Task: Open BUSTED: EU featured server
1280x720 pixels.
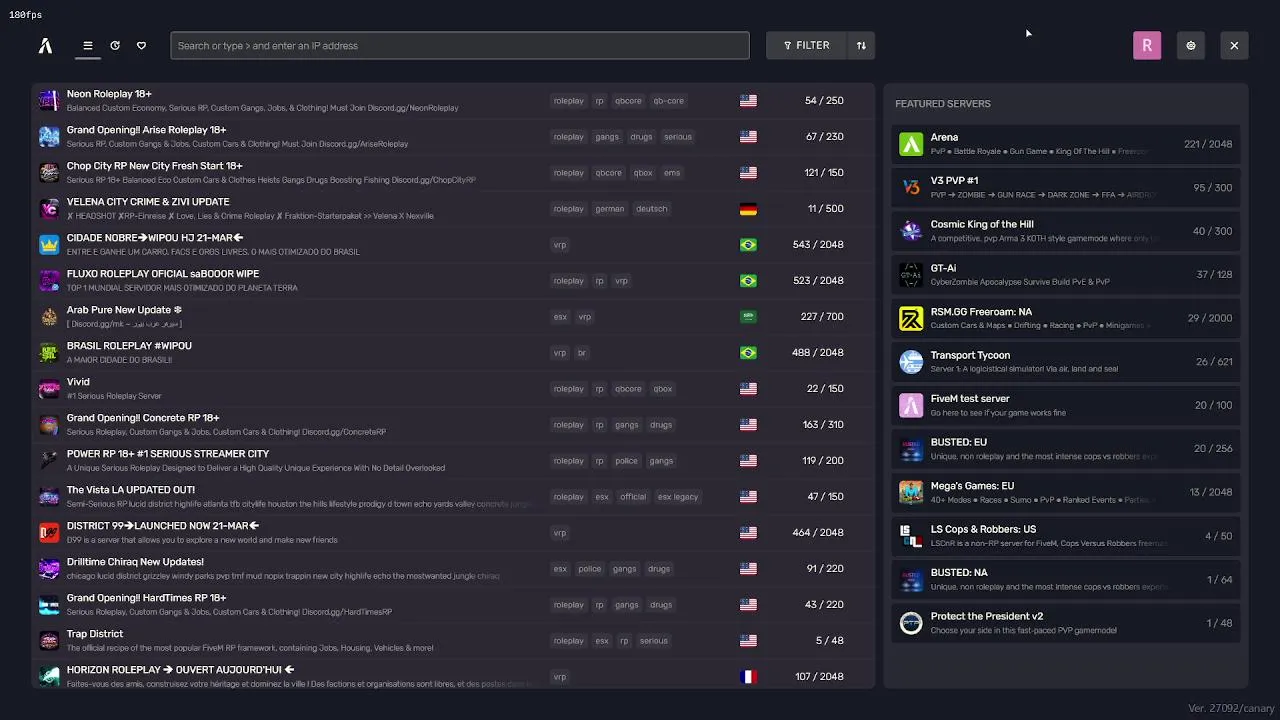Action: click(1066, 449)
